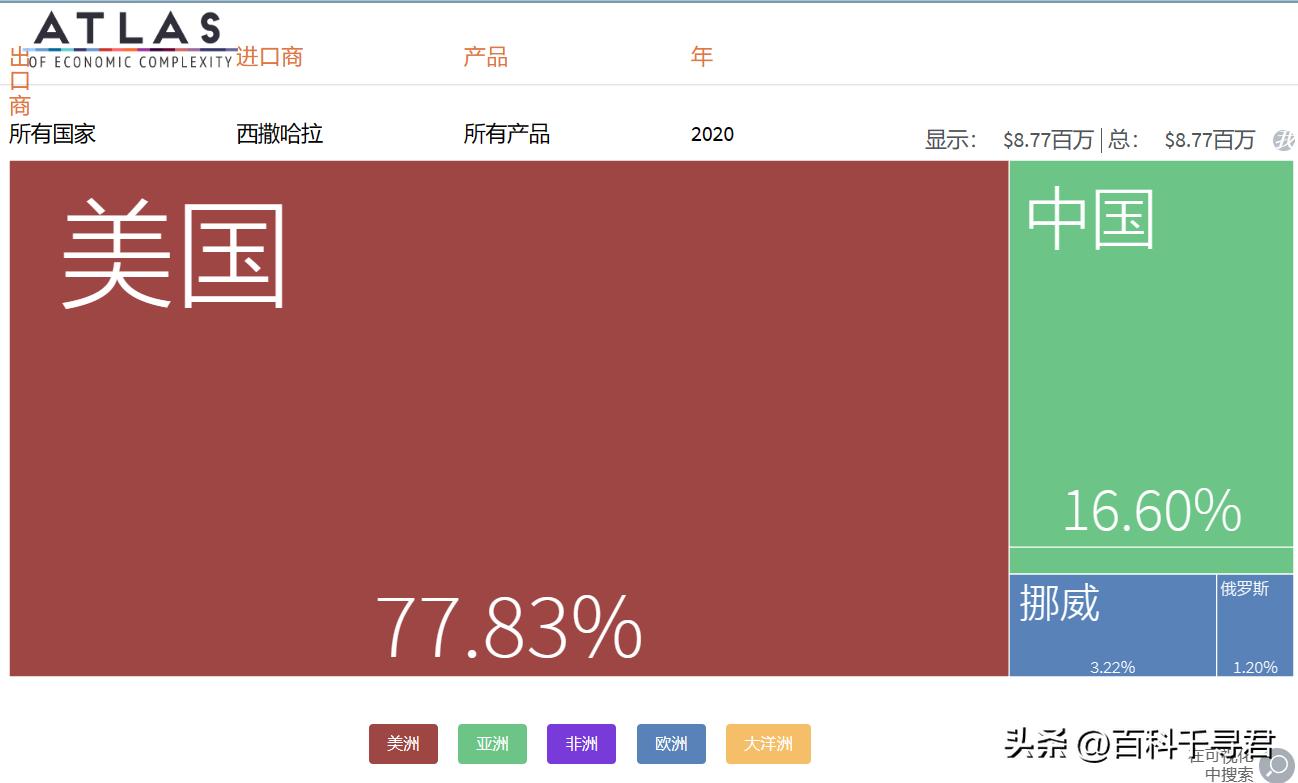
Task: Select the 亚洲 continent legend icon
Action: coord(492,744)
